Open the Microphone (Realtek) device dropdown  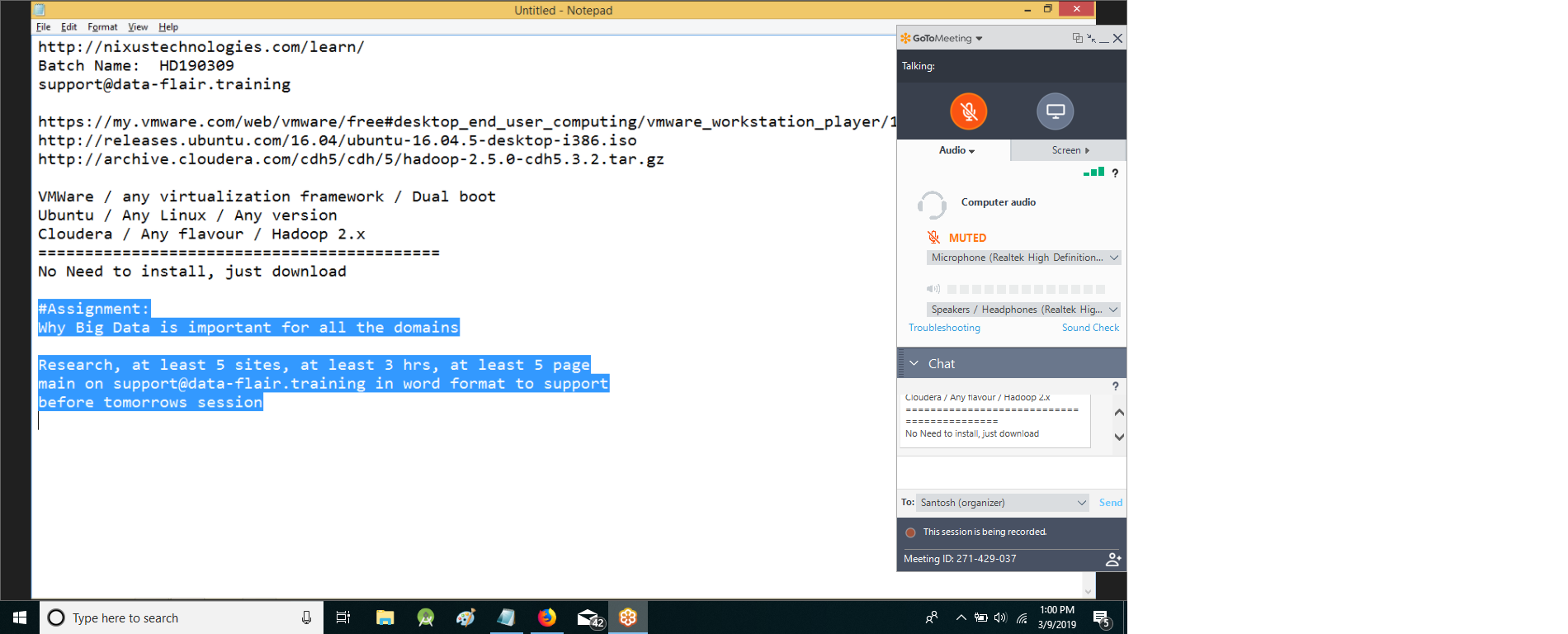pos(1023,258)
